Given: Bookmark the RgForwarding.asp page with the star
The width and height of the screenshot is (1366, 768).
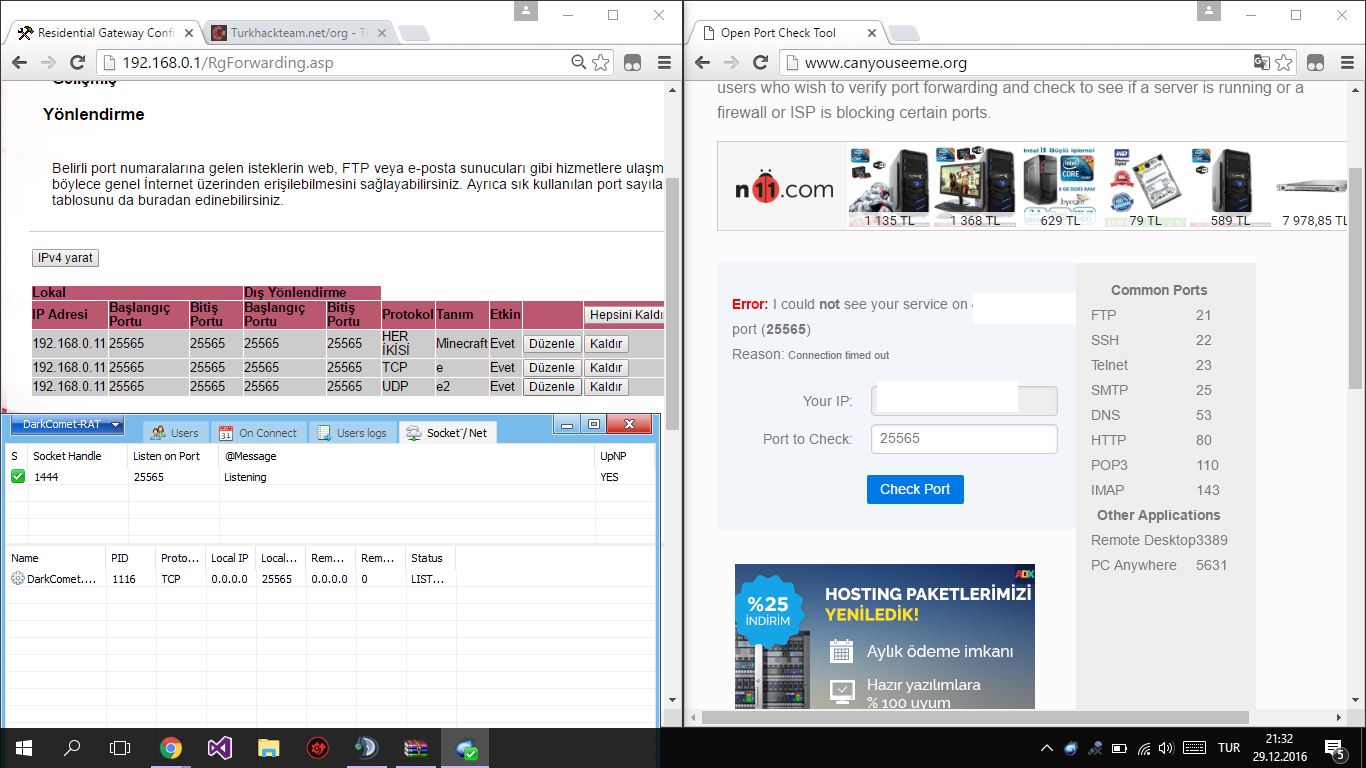Looking at the screenshot, I should (600, 62).
